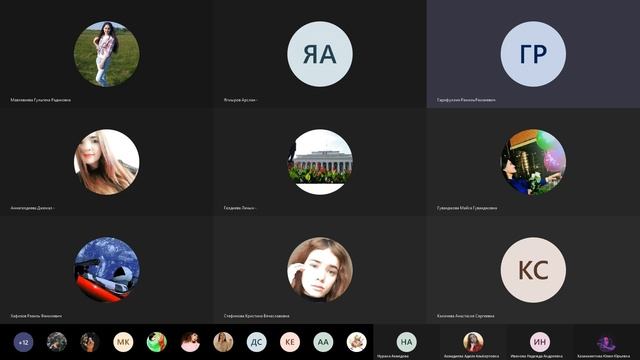Click the name label under space car avatar
Image resolution: width=640 pixels, height=360 pixels.
(36, 316)
